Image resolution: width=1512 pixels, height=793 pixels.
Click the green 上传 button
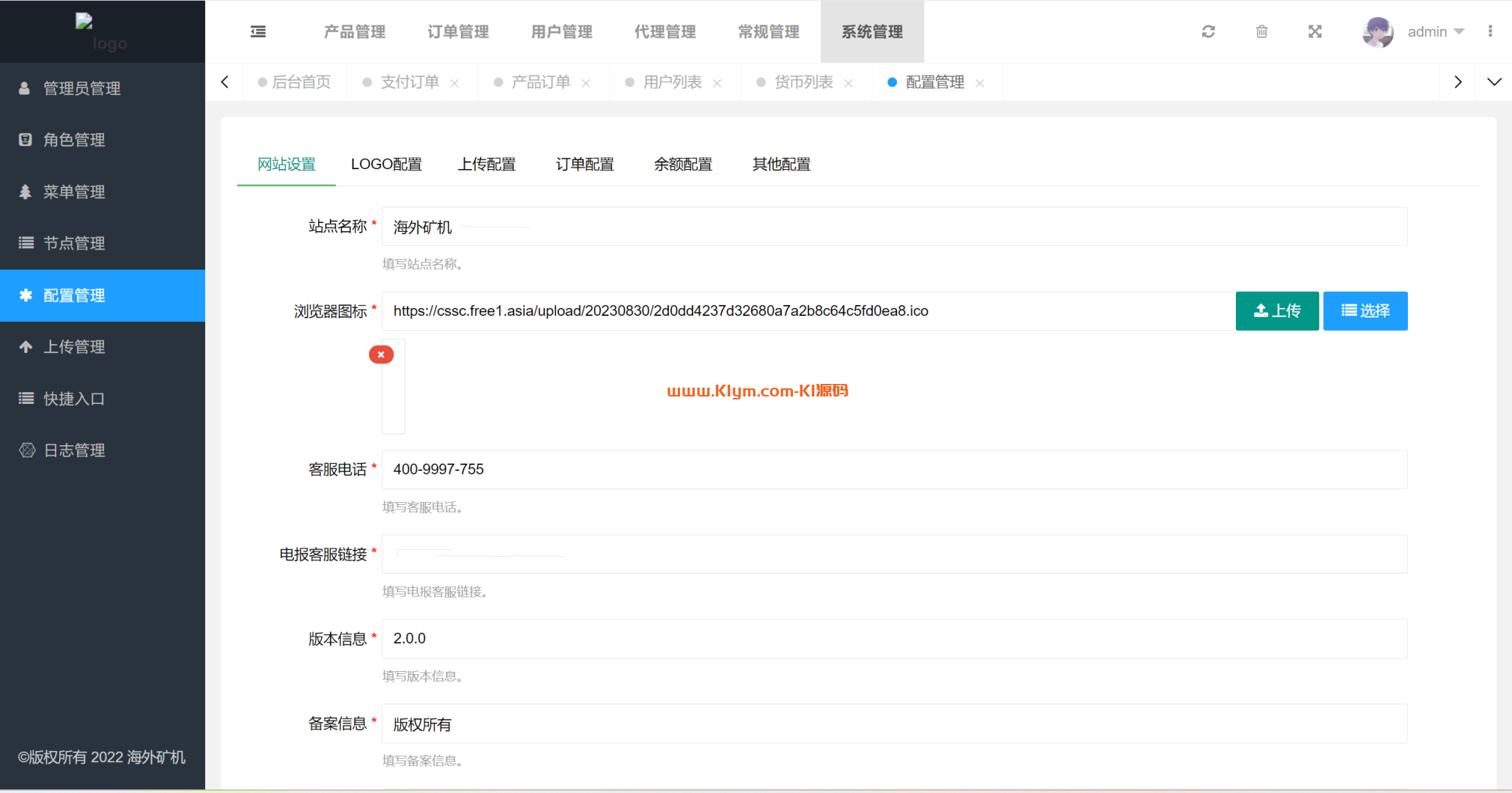1276,311
